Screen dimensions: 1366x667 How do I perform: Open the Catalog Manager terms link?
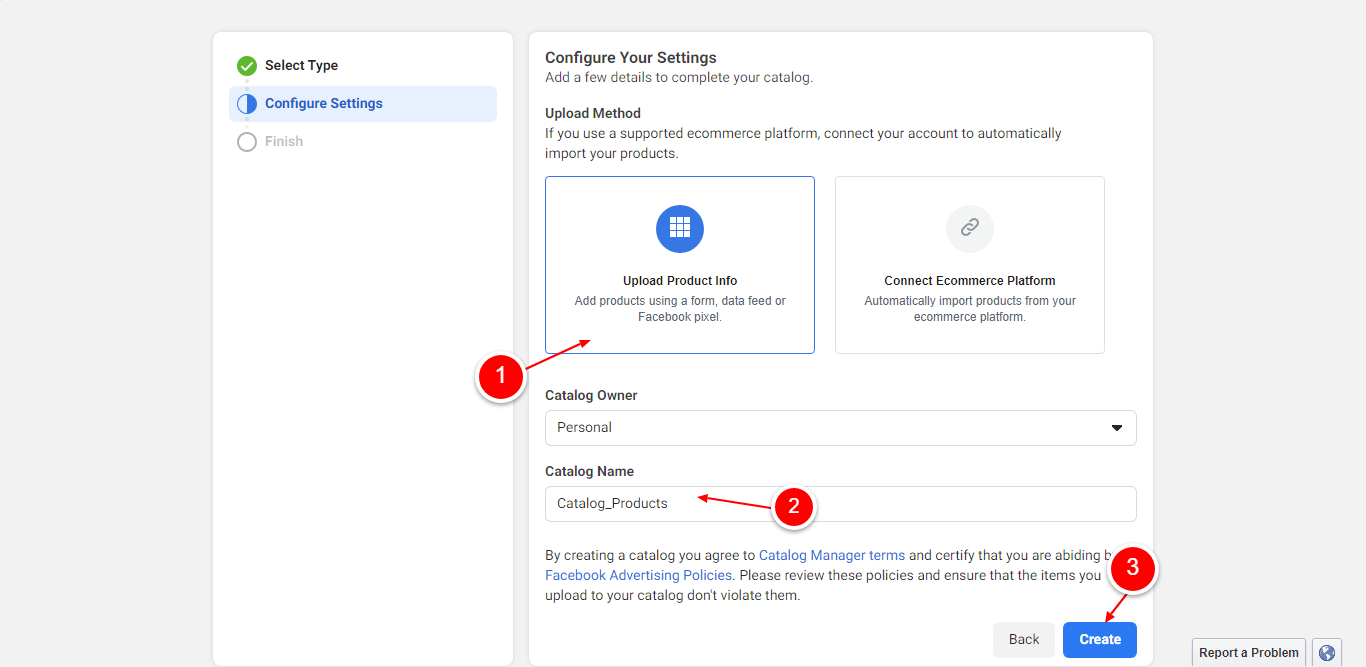[832, 555]
